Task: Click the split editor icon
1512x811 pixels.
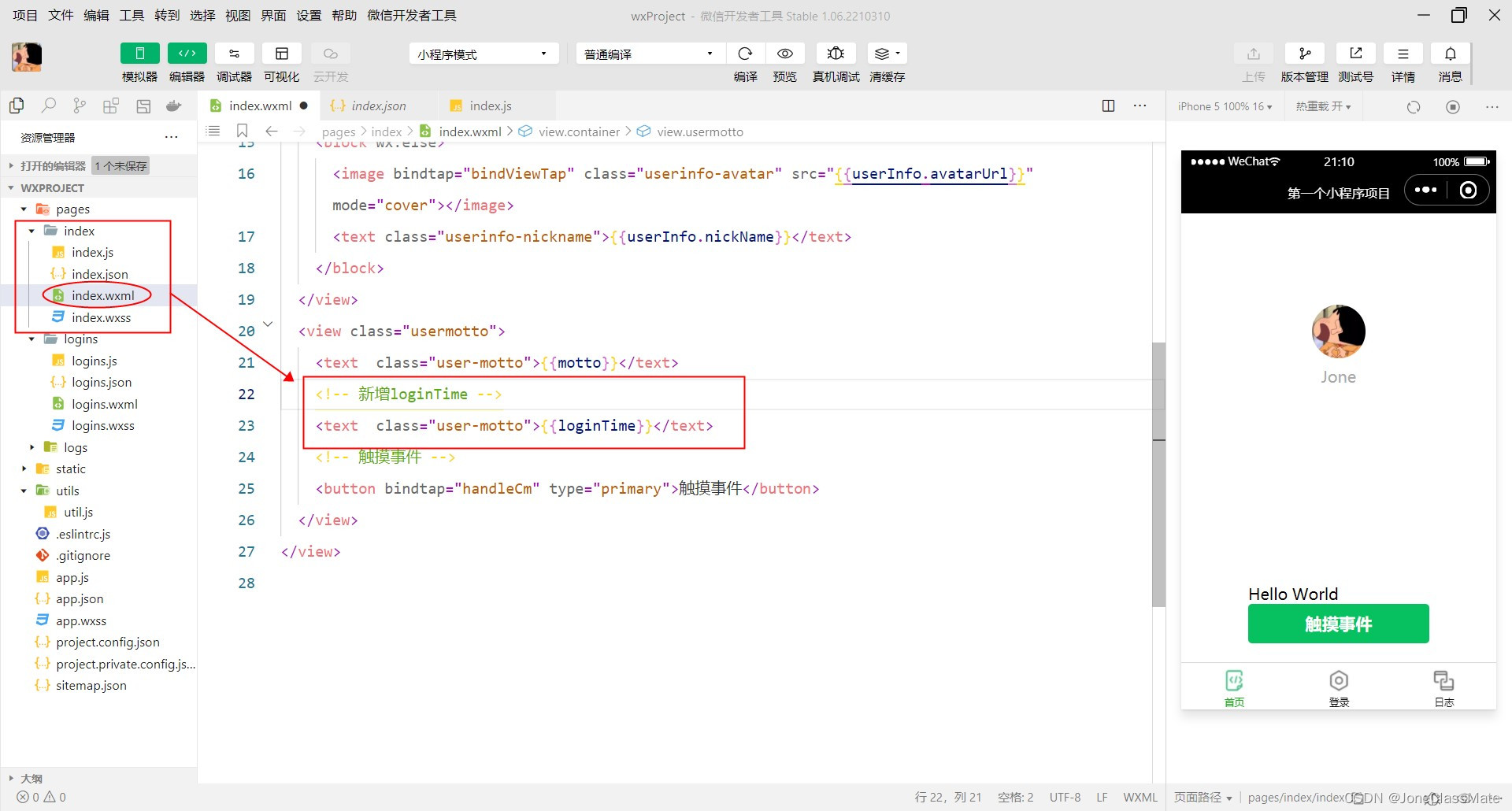Action: (1108, 106)
